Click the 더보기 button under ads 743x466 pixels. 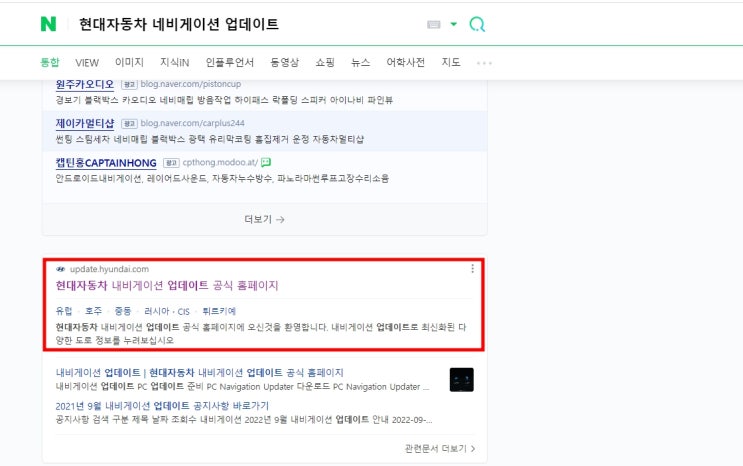click(x=264, y=219)
